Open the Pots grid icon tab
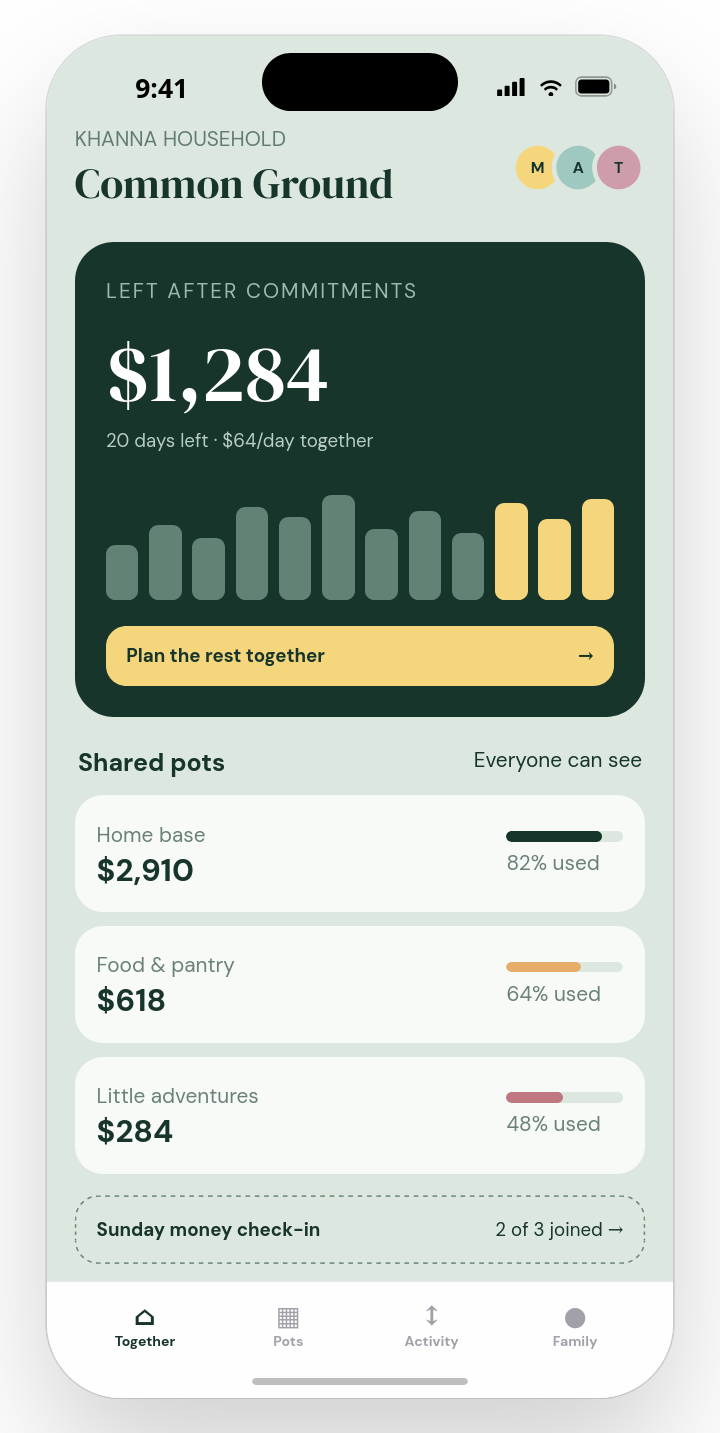This screenshot has height=1433, width=720. 288,1317
